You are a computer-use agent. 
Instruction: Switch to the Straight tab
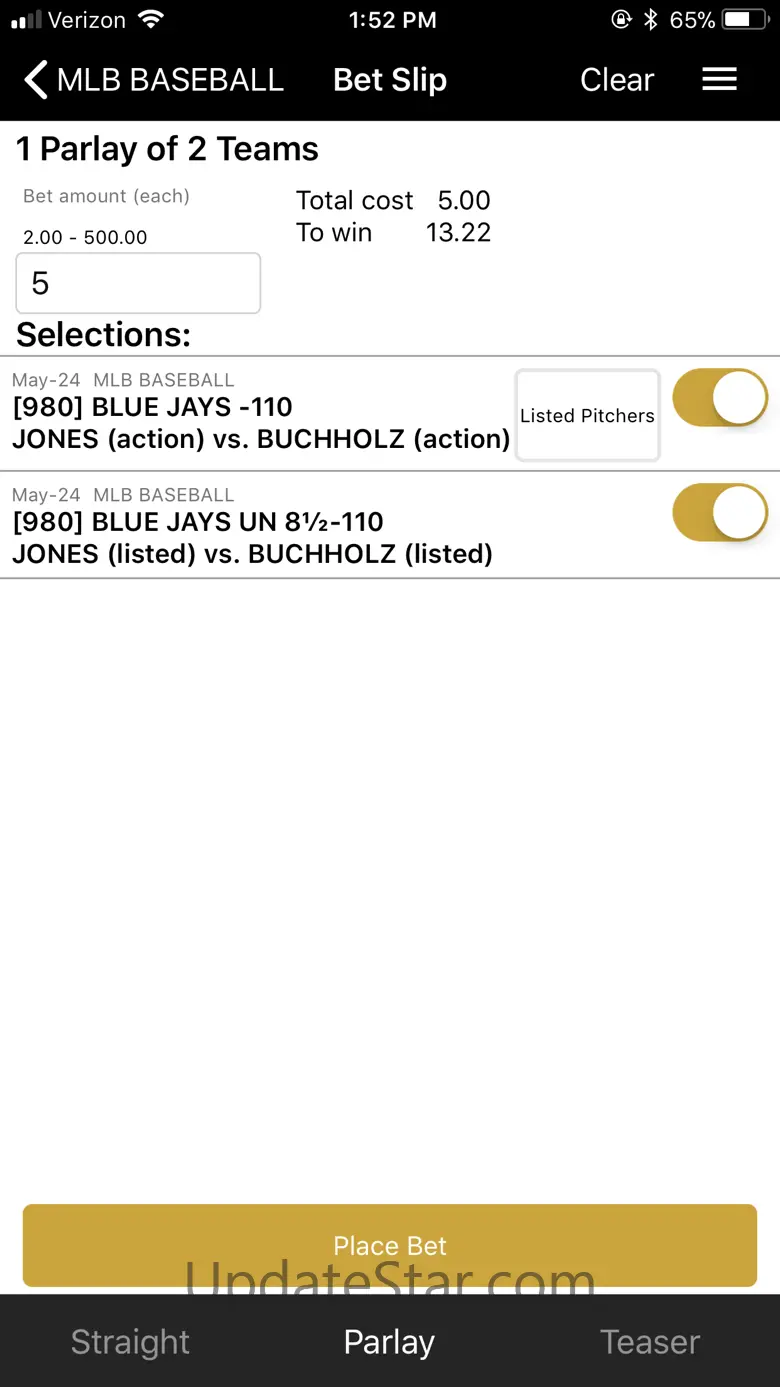point(130,1342)
